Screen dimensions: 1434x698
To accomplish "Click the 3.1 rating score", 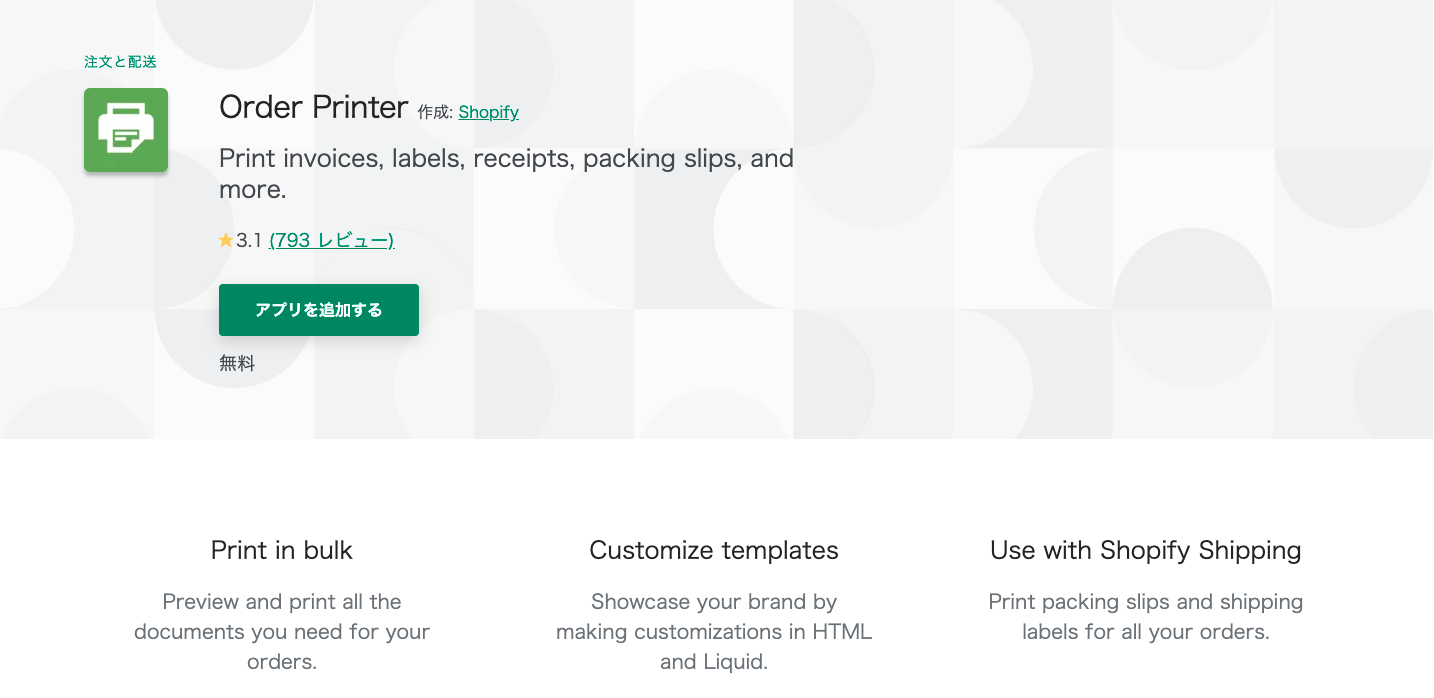I will (x=249, y=241).
